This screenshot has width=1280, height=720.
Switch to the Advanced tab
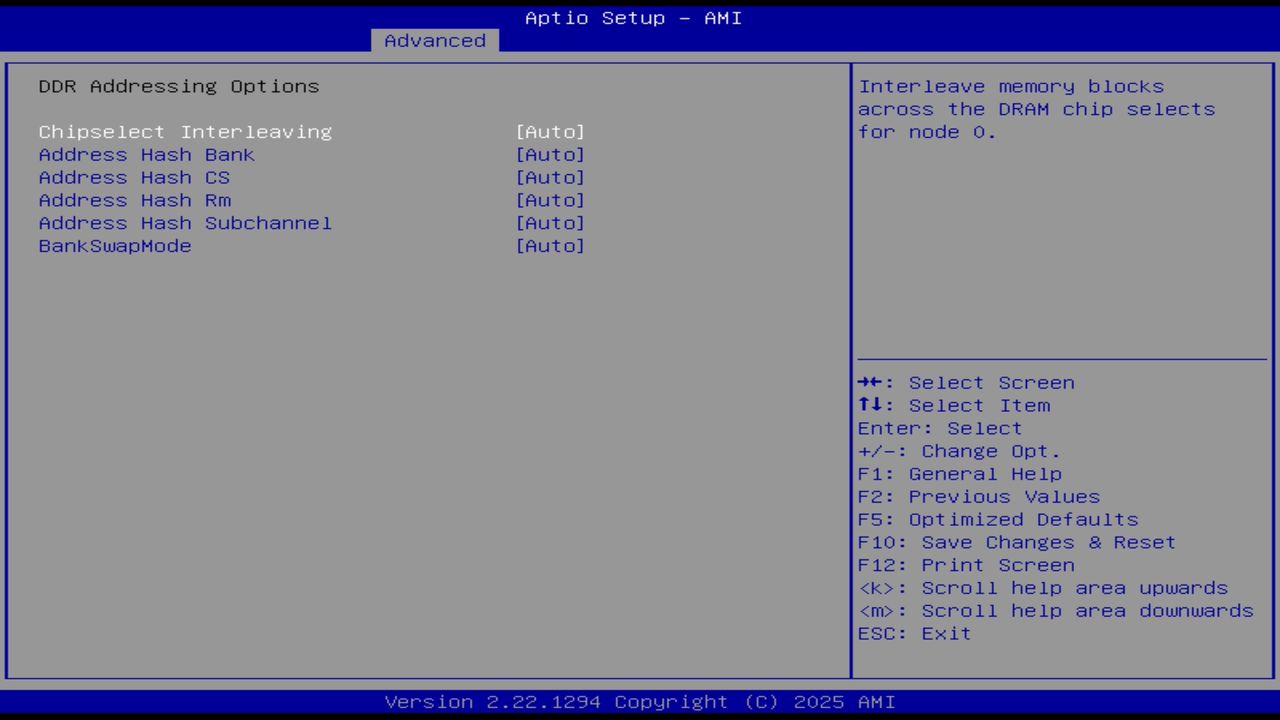(x=434, y=40)
